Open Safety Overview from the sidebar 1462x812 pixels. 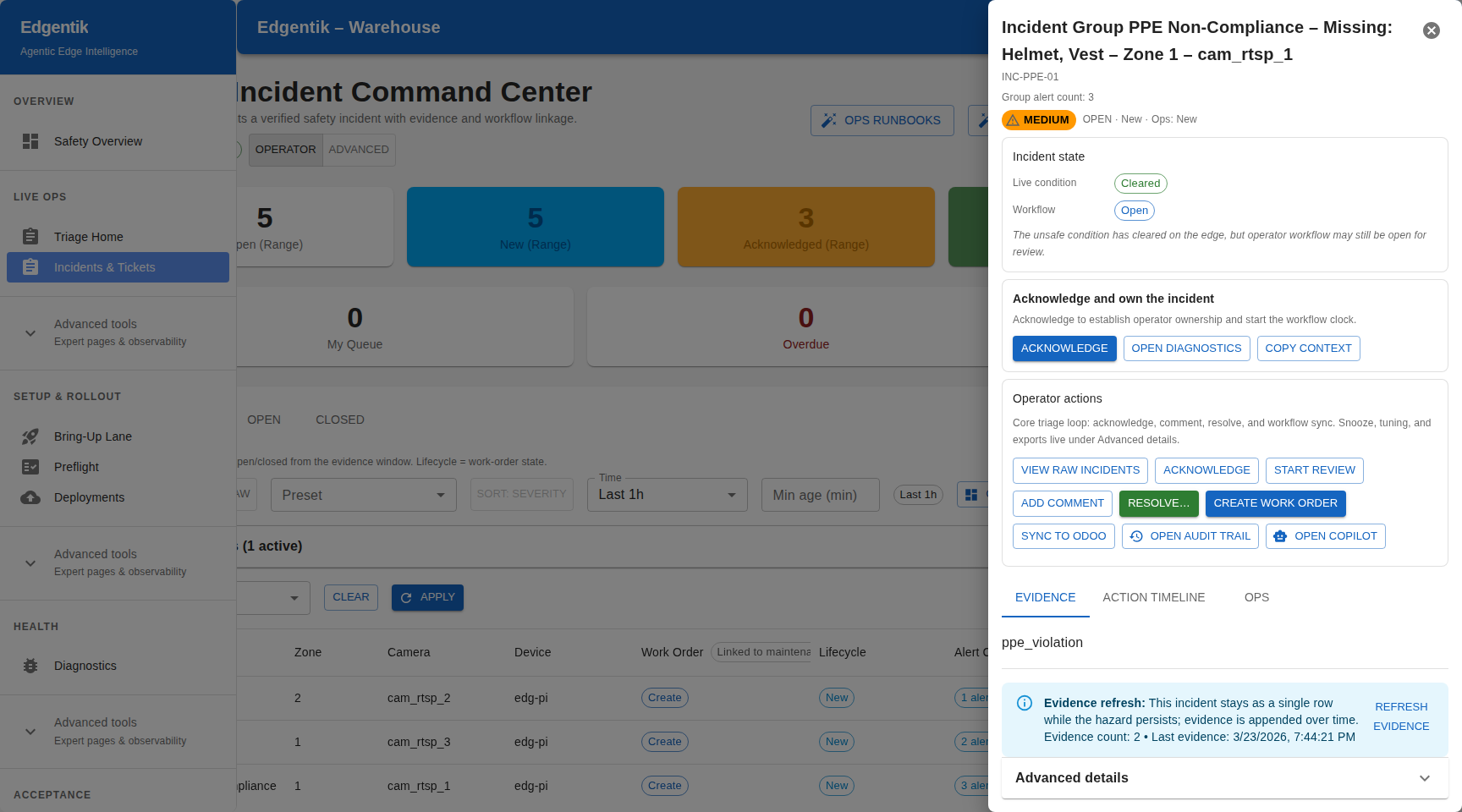tap(98, 141)
